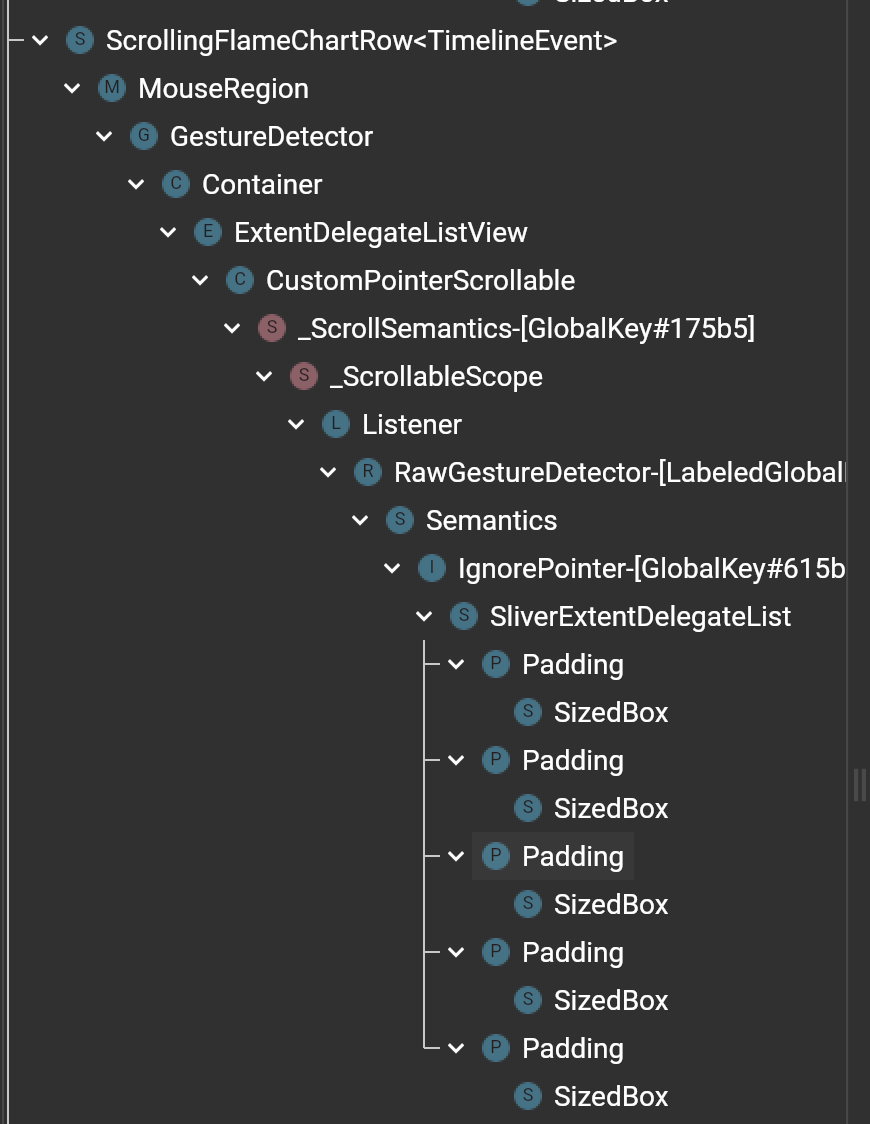This screenshot has height=1124, width=870.
Task: Select the first SizedBox under Padding
Action: point(610,712)
